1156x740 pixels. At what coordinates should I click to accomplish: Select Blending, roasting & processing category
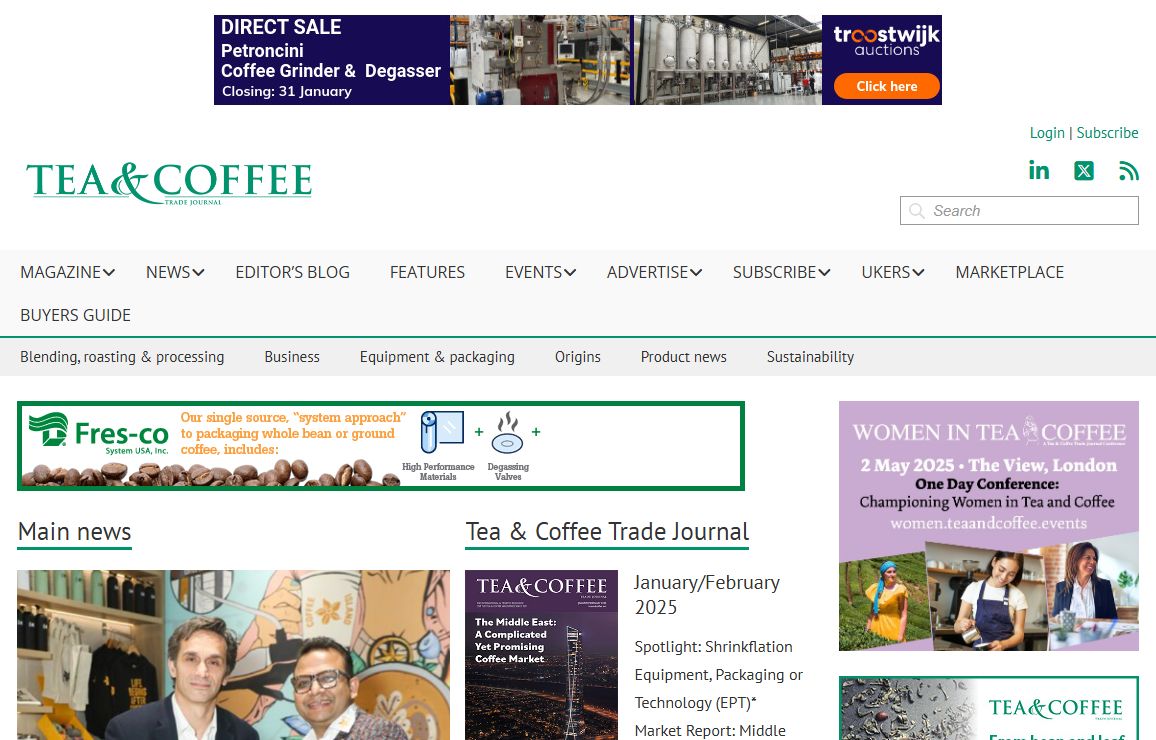[x=122, y=357]
